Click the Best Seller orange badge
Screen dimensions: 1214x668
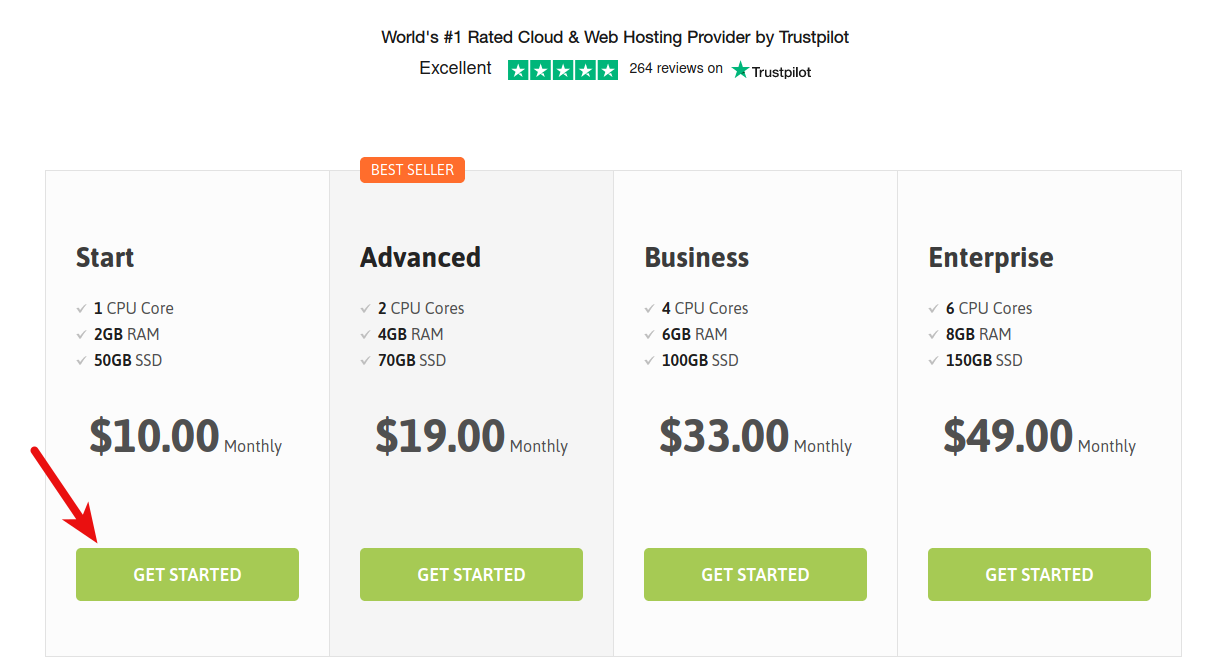[x=412, y=170]
